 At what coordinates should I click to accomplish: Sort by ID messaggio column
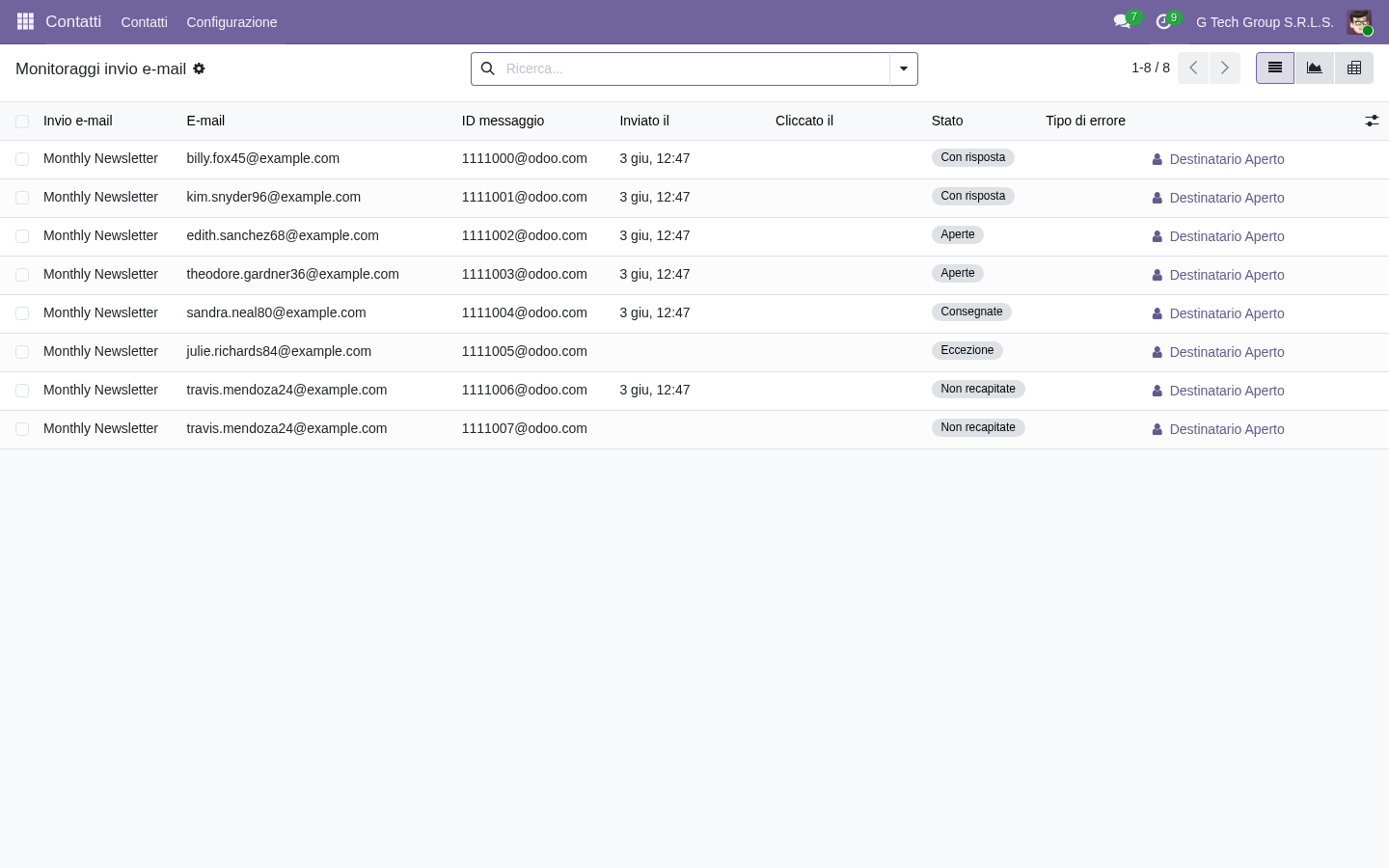click(x=503, y=121)
